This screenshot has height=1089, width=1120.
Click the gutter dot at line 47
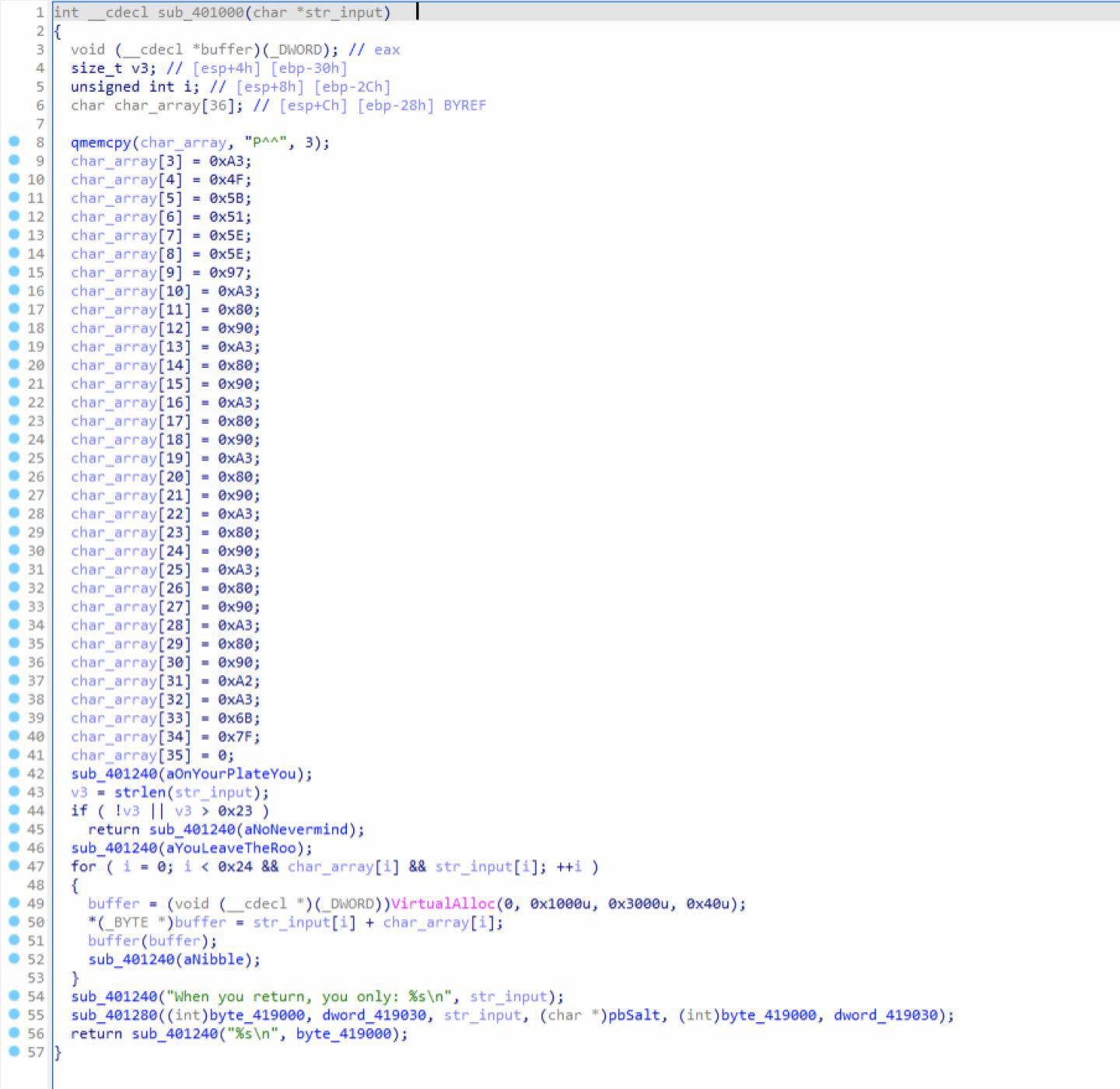14,866
